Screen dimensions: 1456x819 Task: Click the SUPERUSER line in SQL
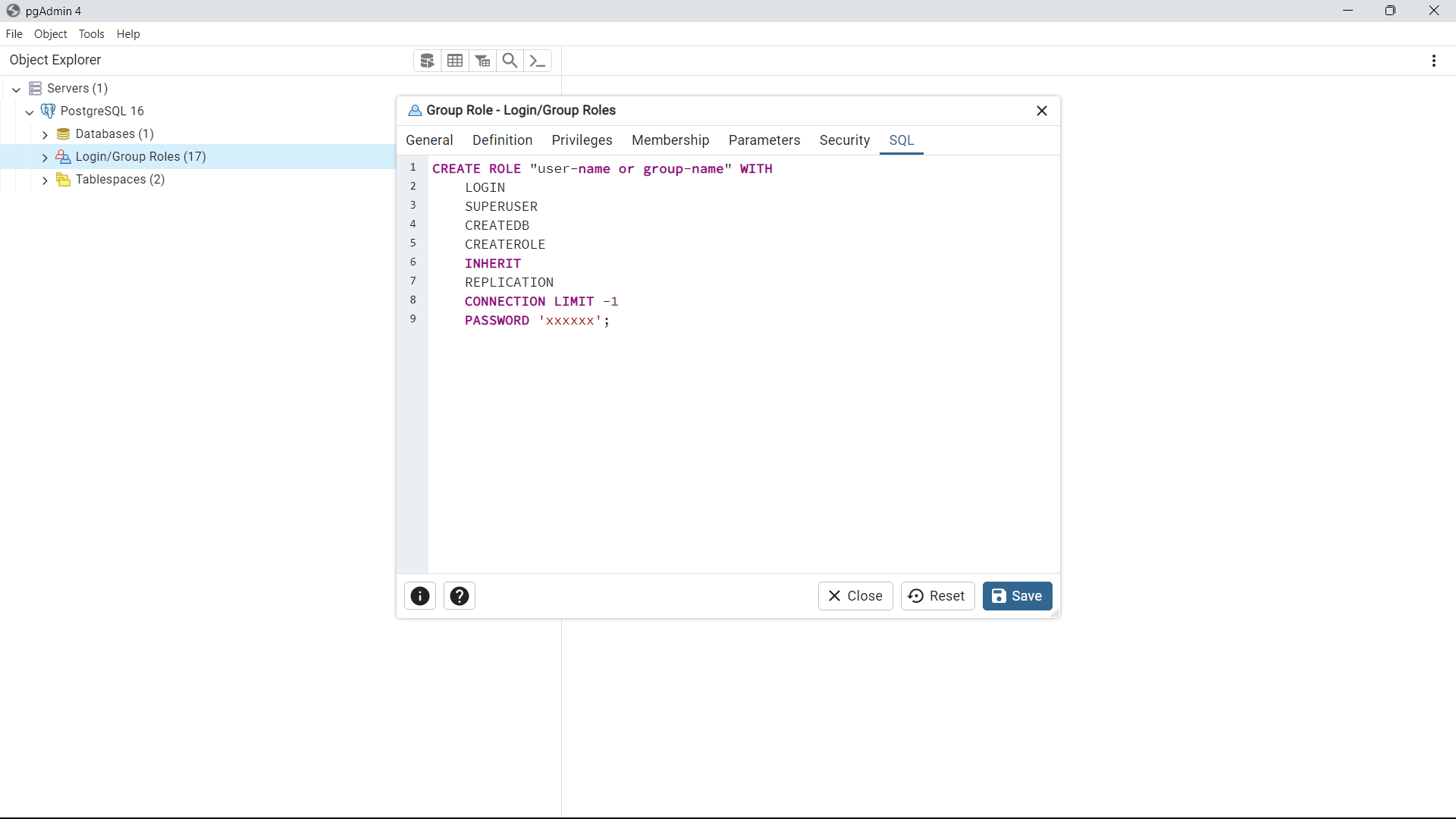click(501, 206)
